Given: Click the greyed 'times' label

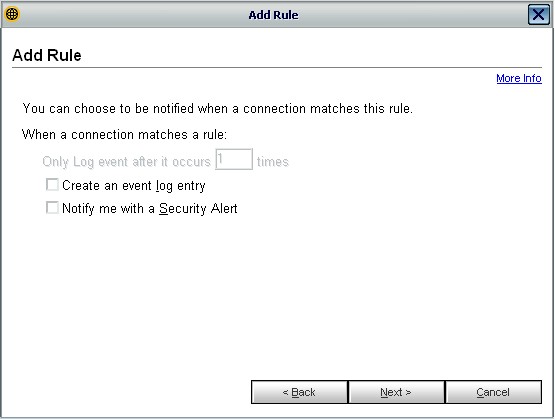Looking at the screenshot, I should pos(273,162).
